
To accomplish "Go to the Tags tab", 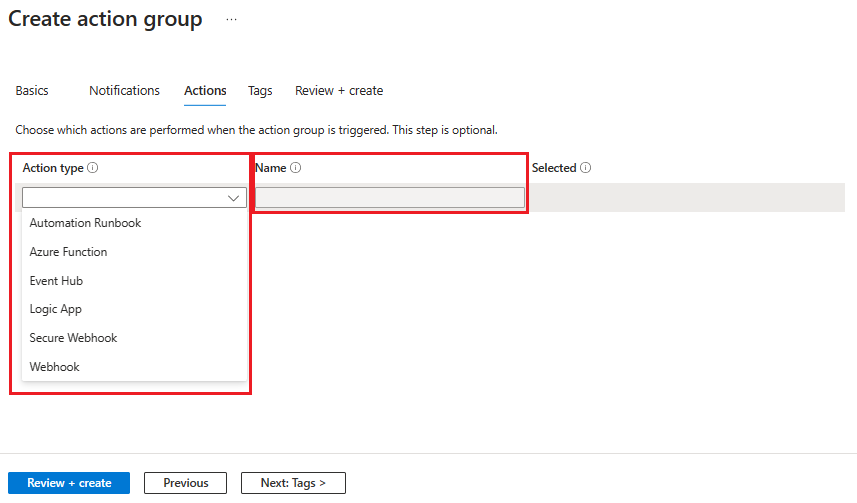I will tap(260, 91).
